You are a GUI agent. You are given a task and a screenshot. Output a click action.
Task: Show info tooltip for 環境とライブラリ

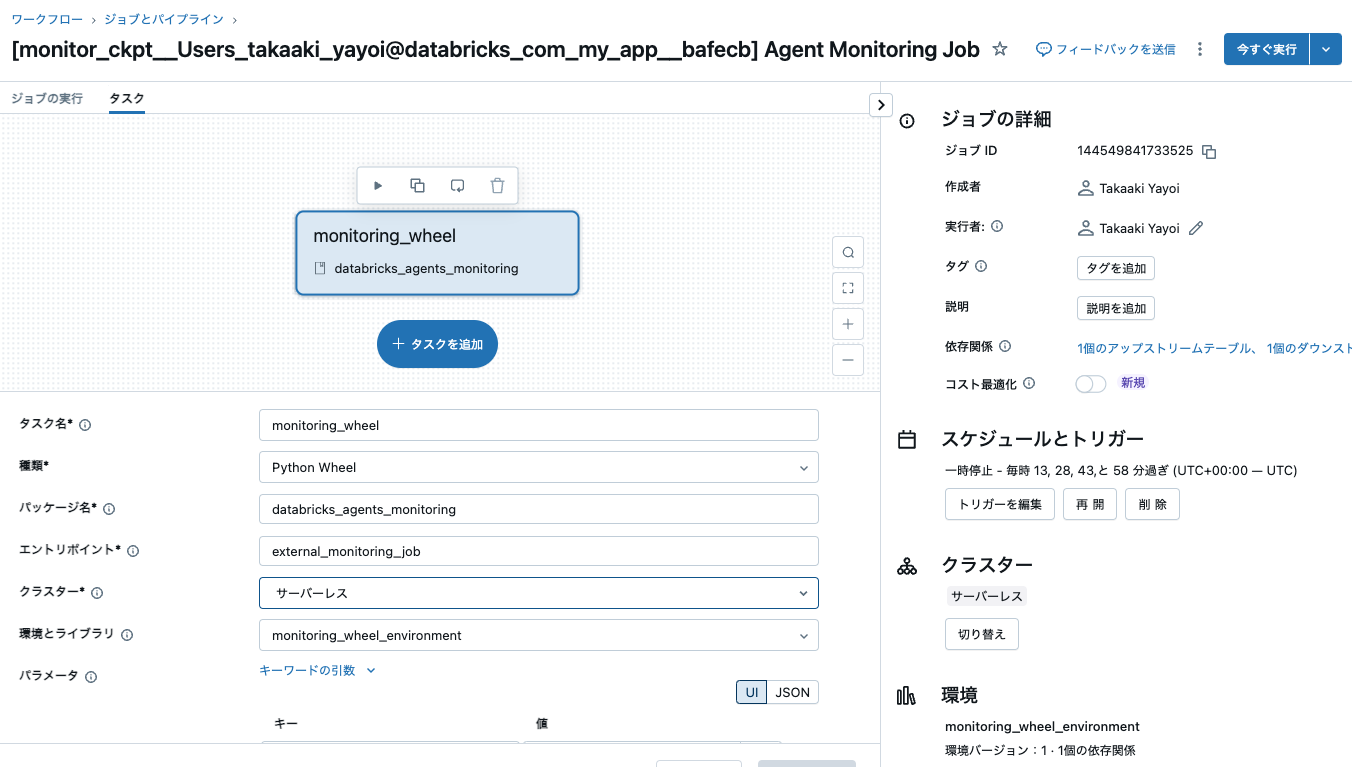click(x=127, y=635)
